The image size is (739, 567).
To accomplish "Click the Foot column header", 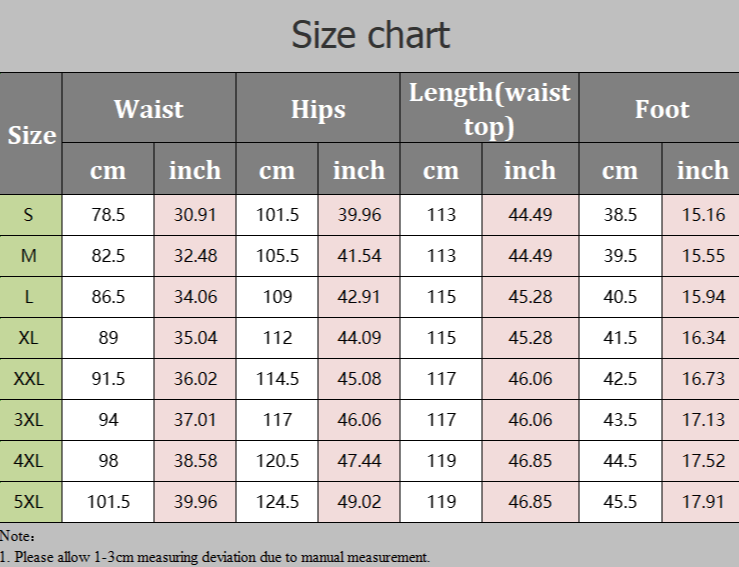I will tap(662, 108).
